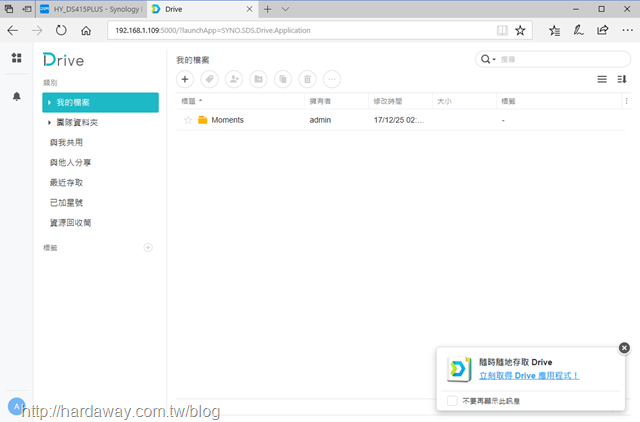
Task: Switch to list view mode icon
Action: tap(602, 79)
